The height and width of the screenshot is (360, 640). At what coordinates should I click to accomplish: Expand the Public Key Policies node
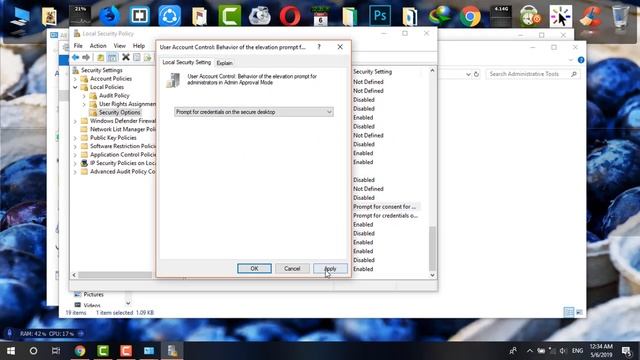click(75, 138)
